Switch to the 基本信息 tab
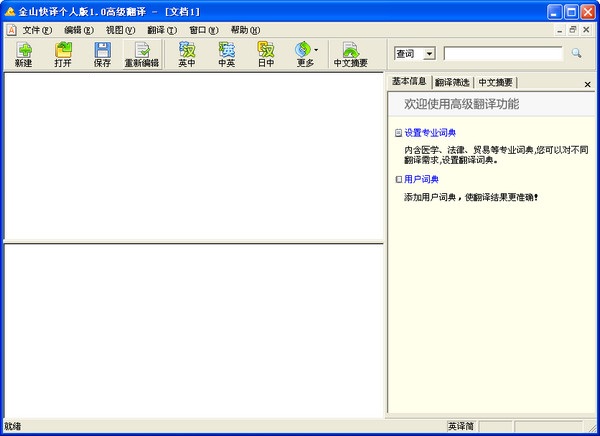This screenshot has height=436, width=600. click(409, 82)
